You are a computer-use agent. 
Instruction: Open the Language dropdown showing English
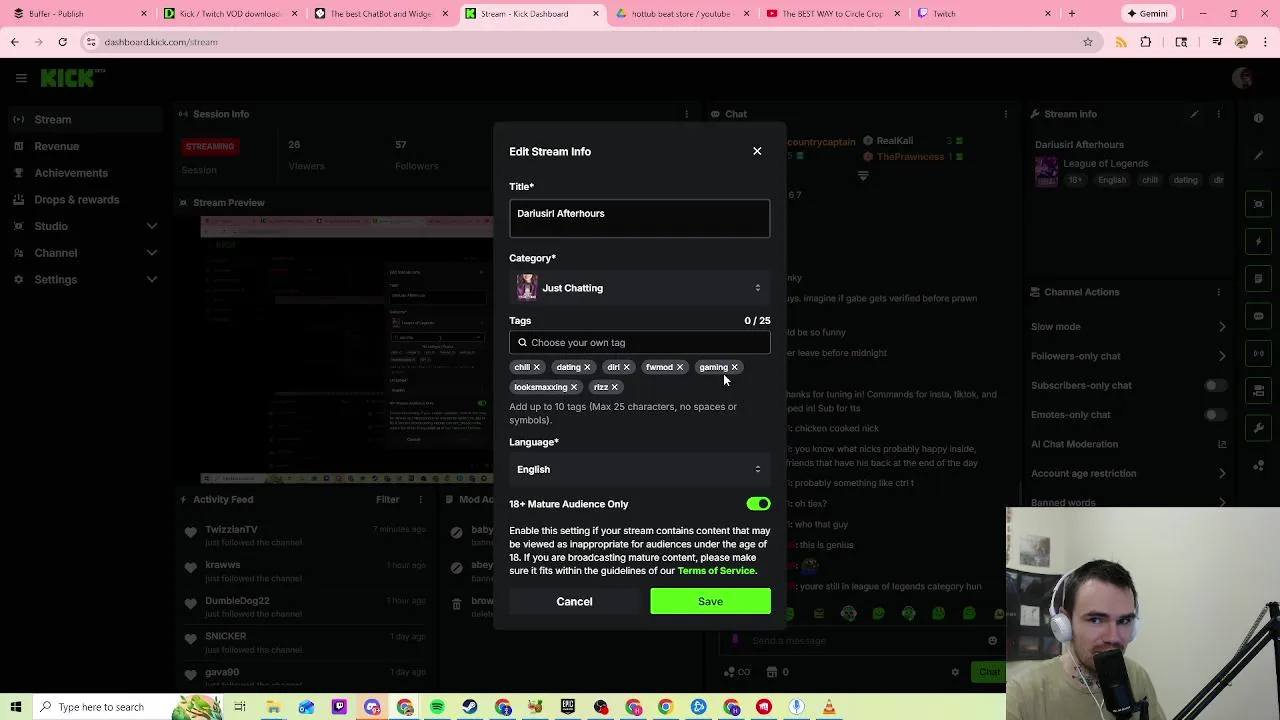click(x=640, y=469)
